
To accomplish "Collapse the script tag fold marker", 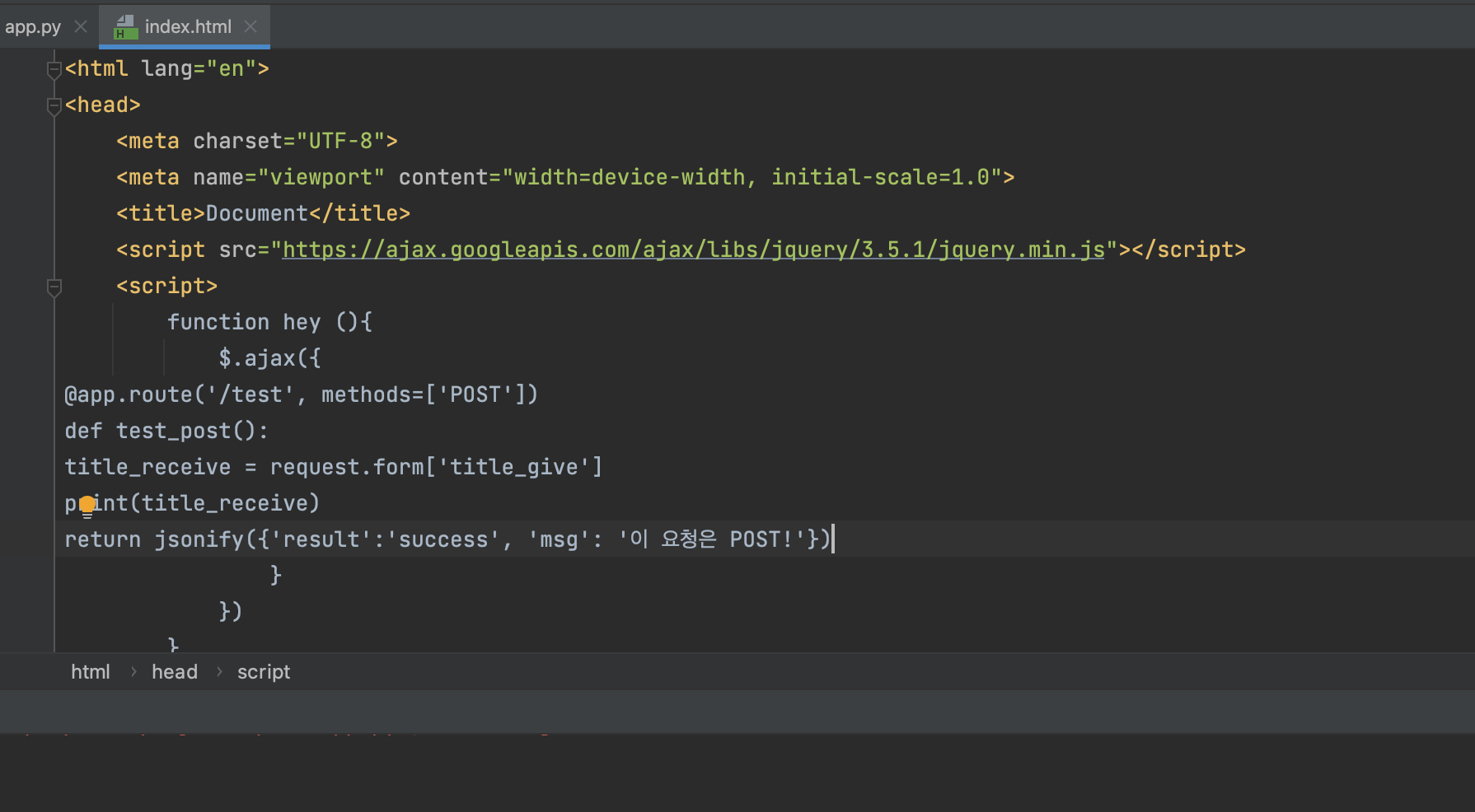I will (x=54, y=287).
